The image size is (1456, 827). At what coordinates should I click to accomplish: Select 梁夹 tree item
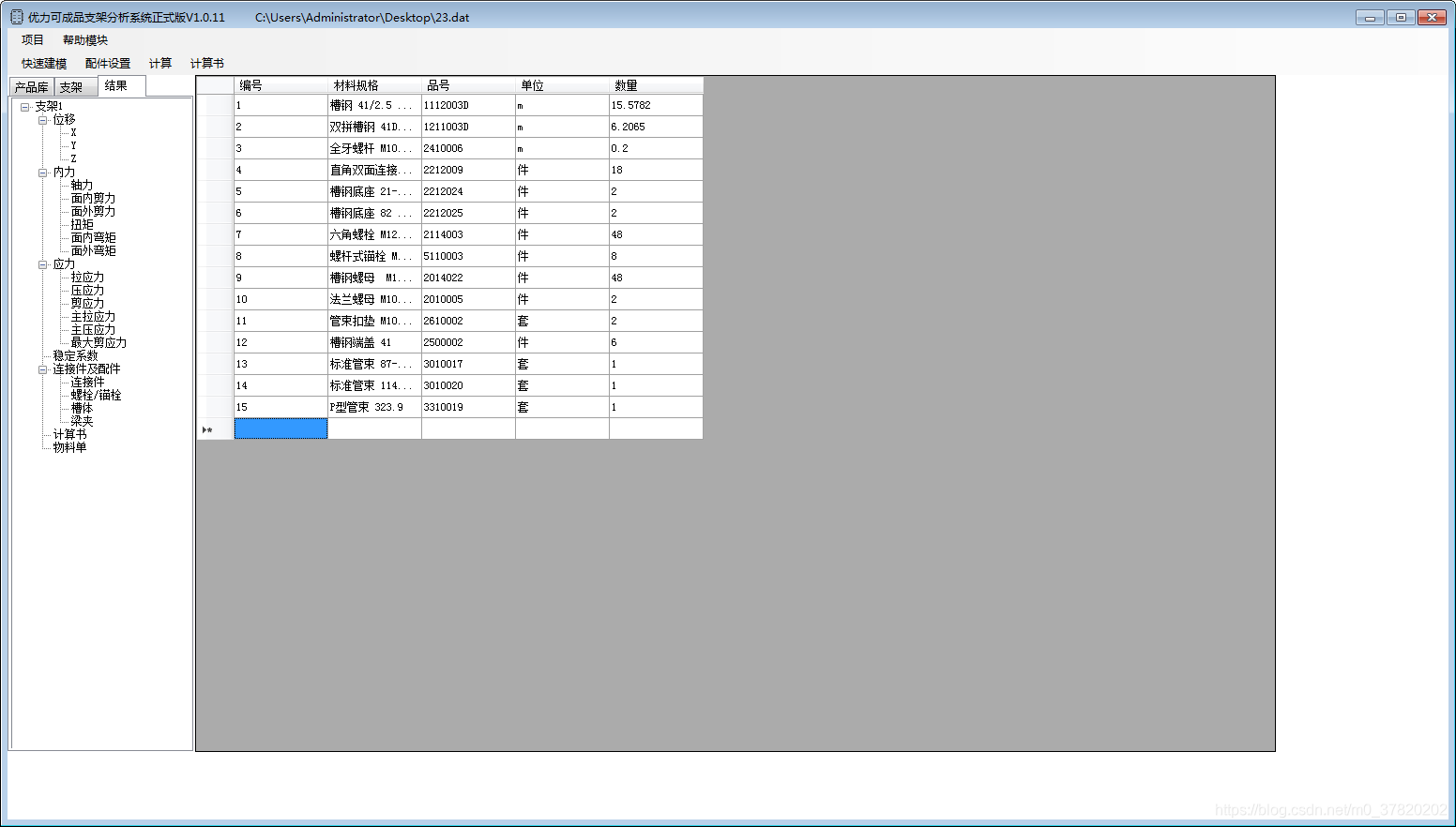click(82, 422)
